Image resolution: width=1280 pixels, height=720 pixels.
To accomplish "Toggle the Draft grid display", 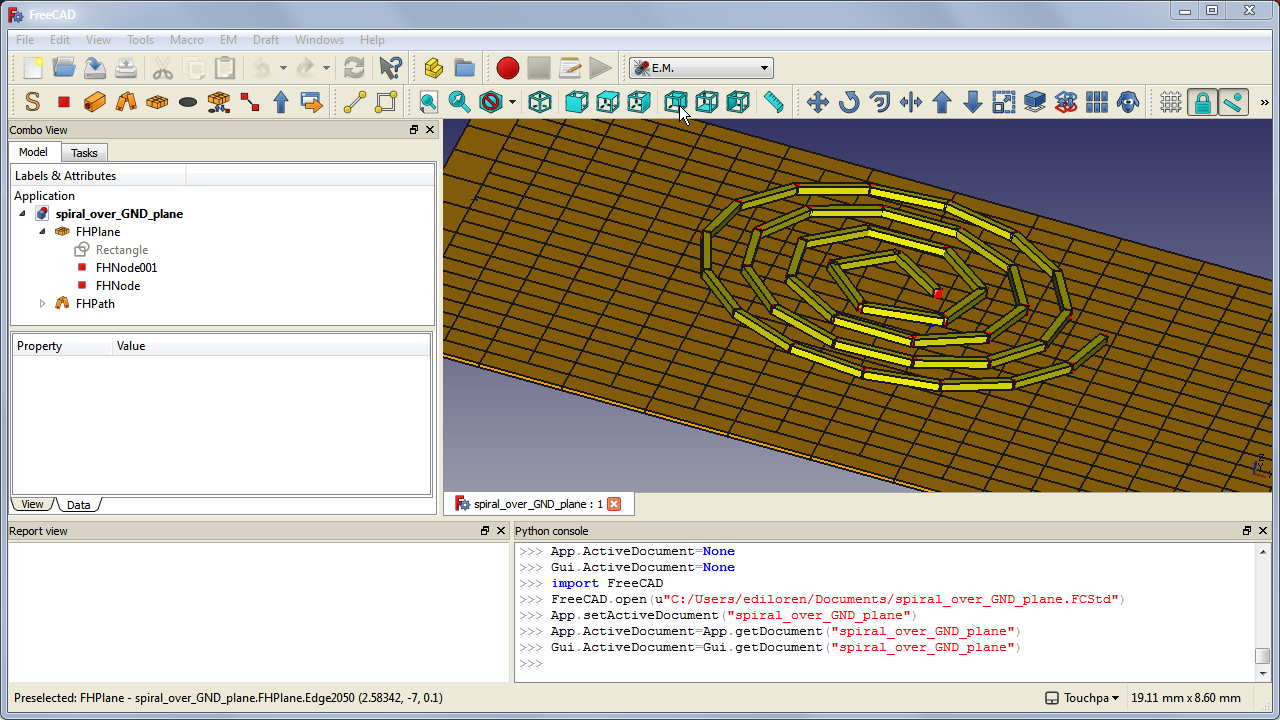I will (1171, 102).
